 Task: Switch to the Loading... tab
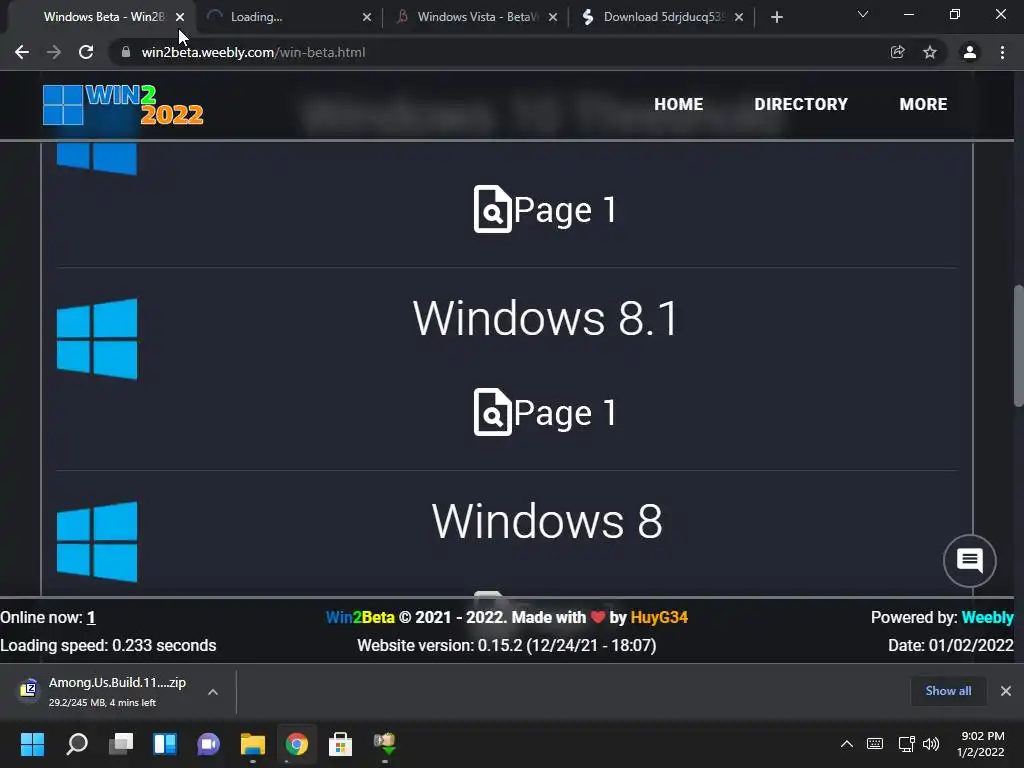[x=287, y=17]
